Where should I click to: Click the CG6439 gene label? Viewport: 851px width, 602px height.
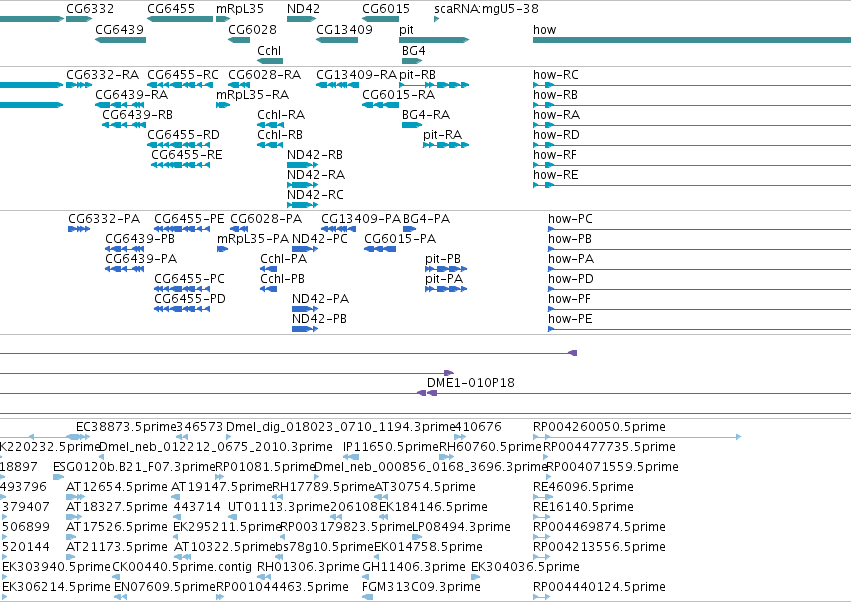click(119, 29)
